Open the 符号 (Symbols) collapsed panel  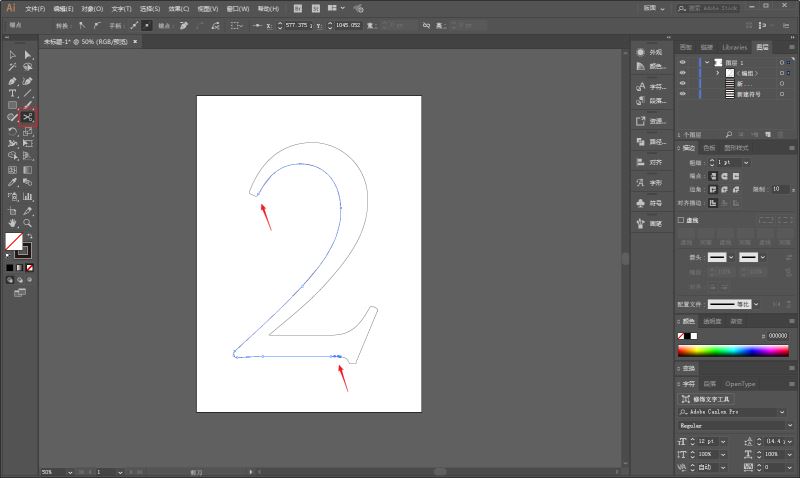click(650, 203)
